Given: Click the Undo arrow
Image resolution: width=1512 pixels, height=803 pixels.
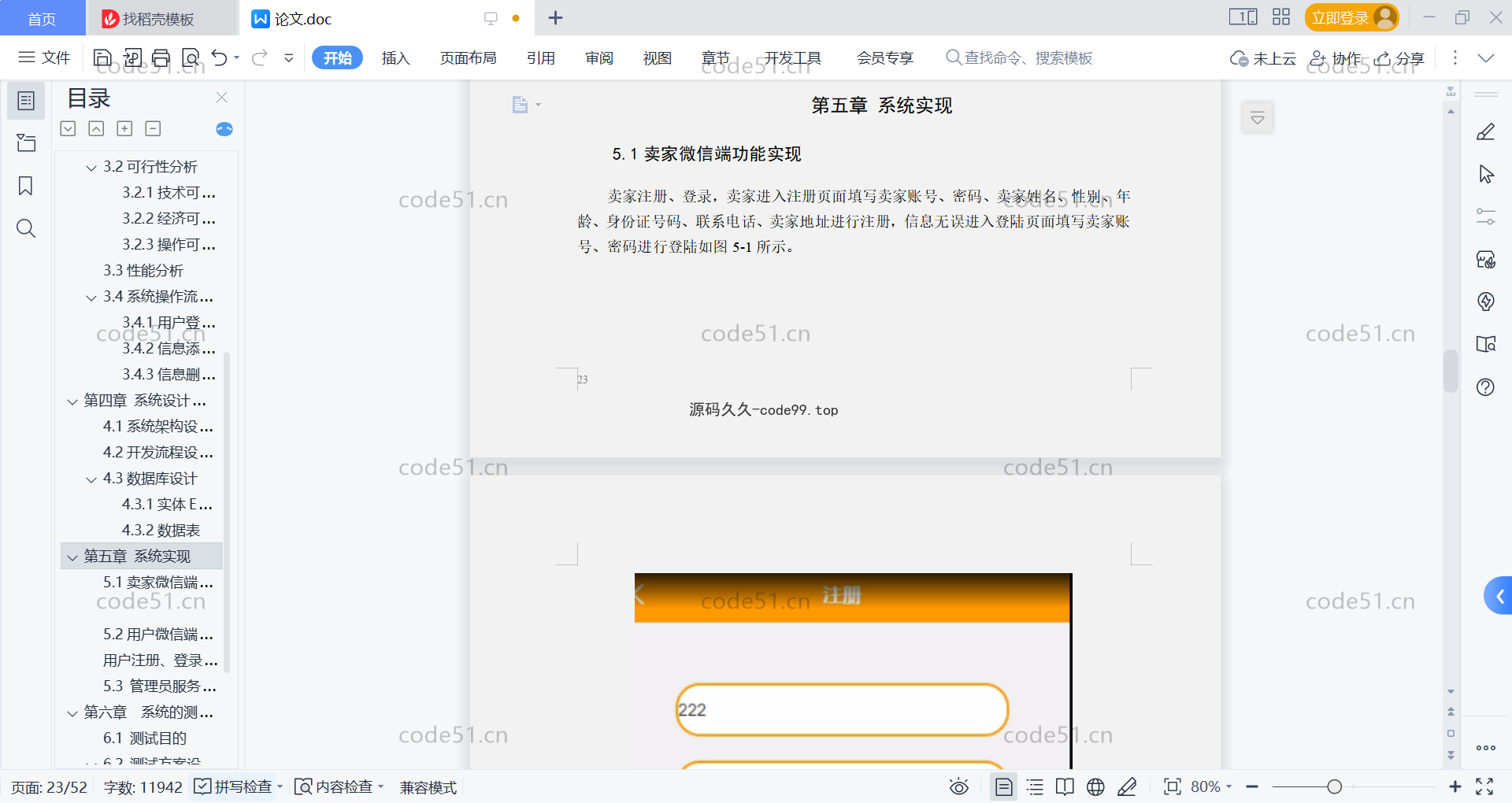Looking at the screenshot, I should [220, 57].
